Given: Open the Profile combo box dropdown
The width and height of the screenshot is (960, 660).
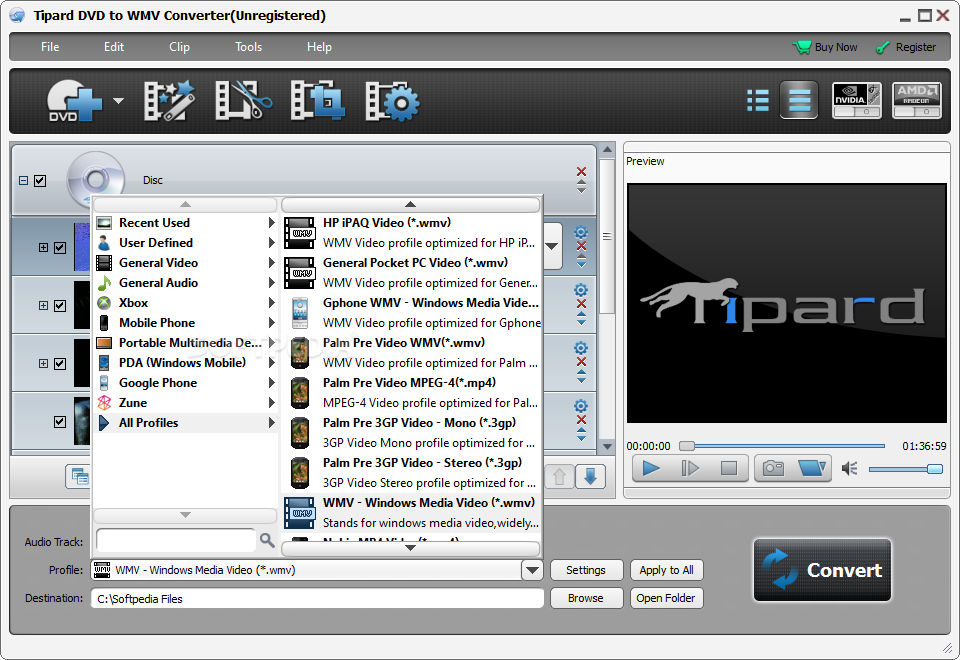Looking at the screenshot, I should 532,571.
